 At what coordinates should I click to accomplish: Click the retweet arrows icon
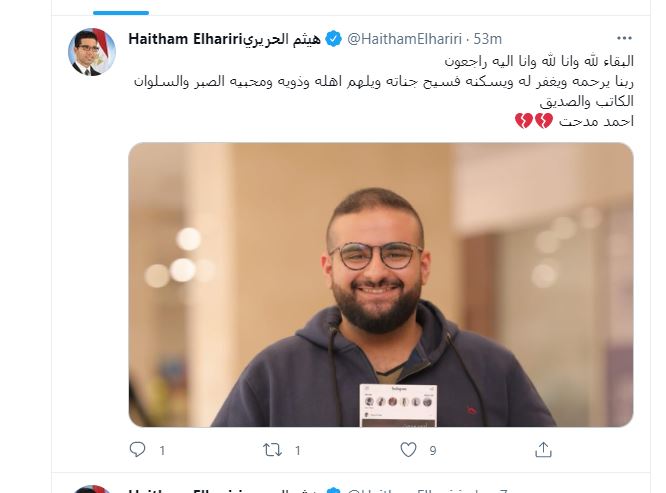pyautogui.click(x=272, y=450)
